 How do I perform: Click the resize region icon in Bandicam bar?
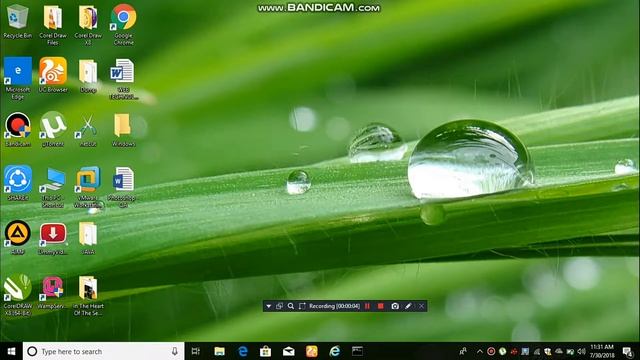click(x=302, y=306)
